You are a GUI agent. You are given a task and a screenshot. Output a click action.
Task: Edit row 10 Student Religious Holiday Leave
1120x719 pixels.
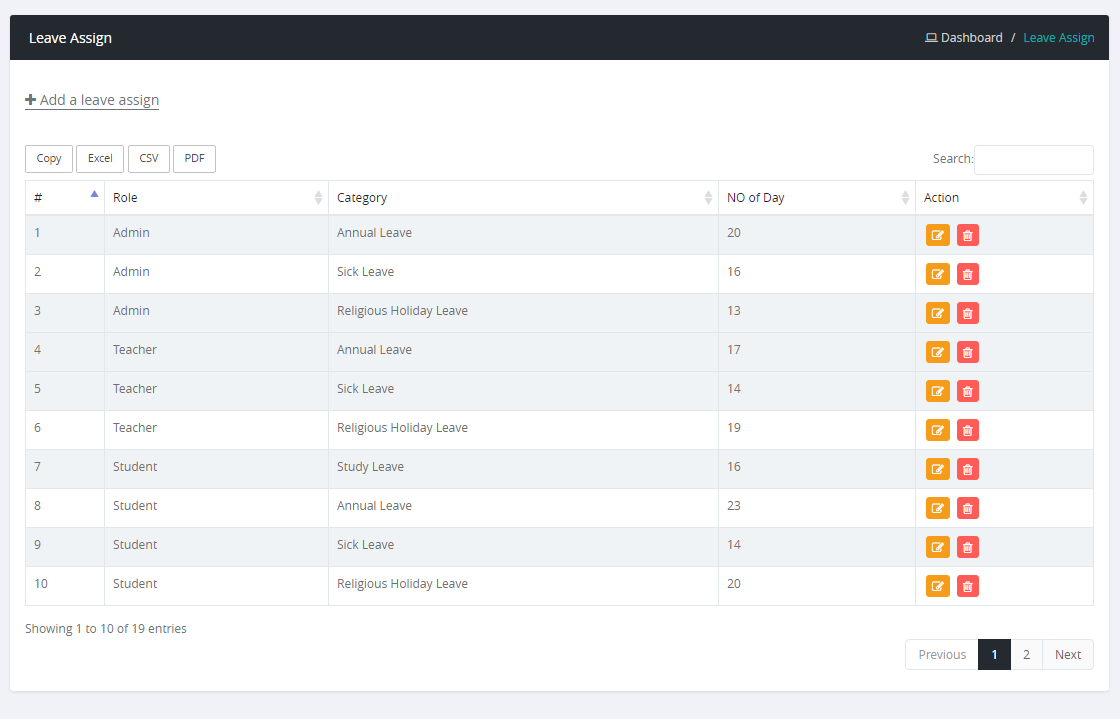tap(937, 586)
